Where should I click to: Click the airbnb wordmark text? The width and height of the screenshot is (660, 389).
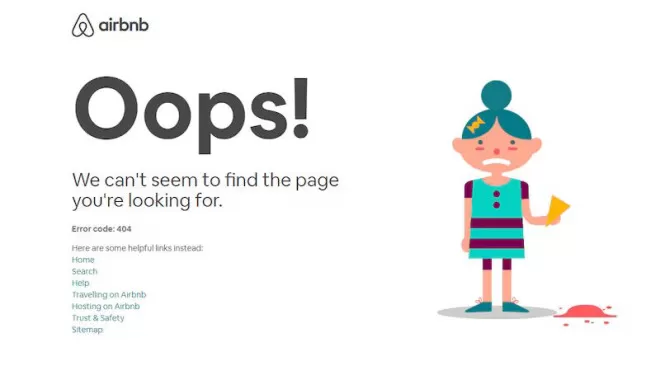click(124, 26)
